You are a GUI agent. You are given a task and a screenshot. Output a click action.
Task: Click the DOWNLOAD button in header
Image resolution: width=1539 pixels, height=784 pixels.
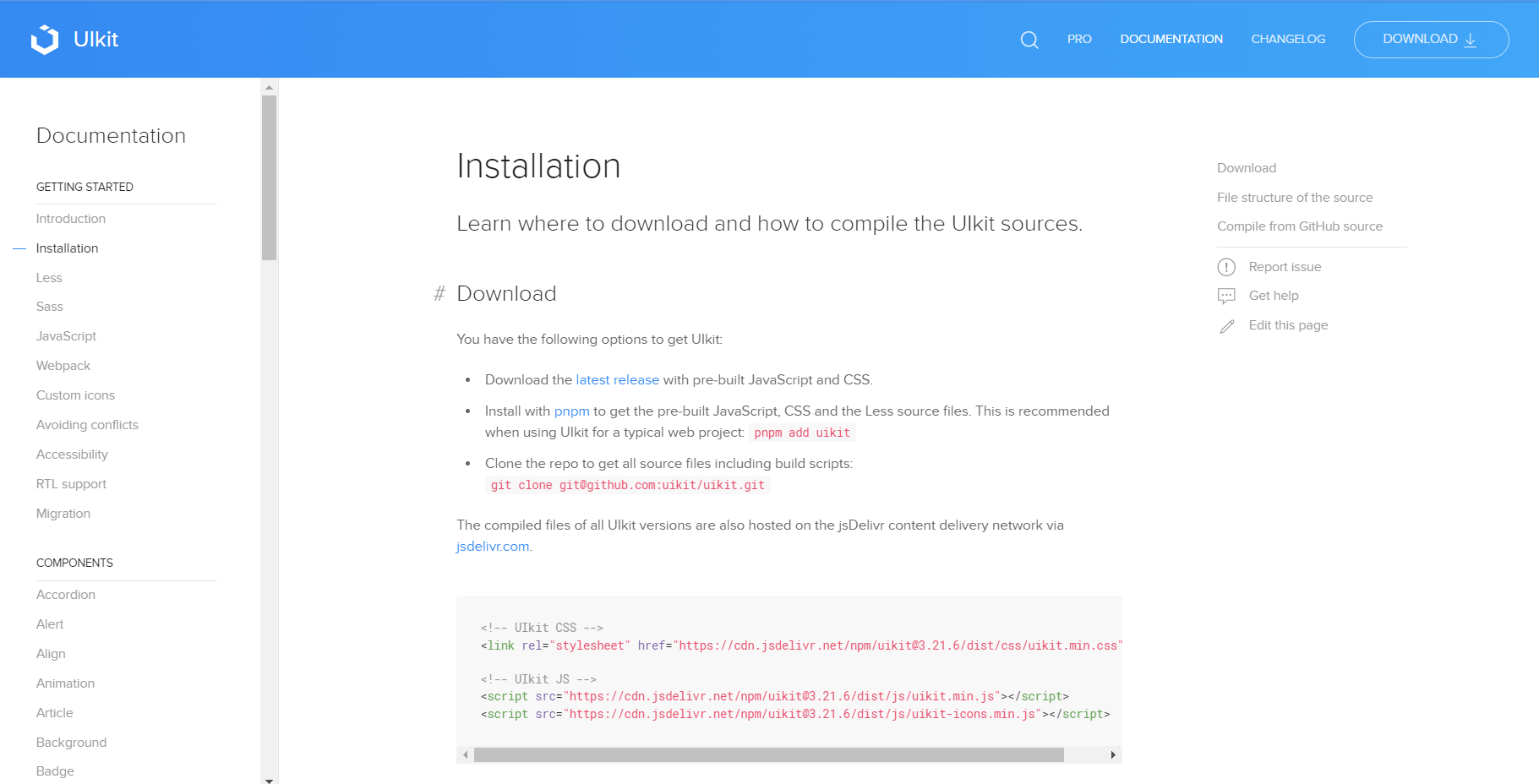1431,40
